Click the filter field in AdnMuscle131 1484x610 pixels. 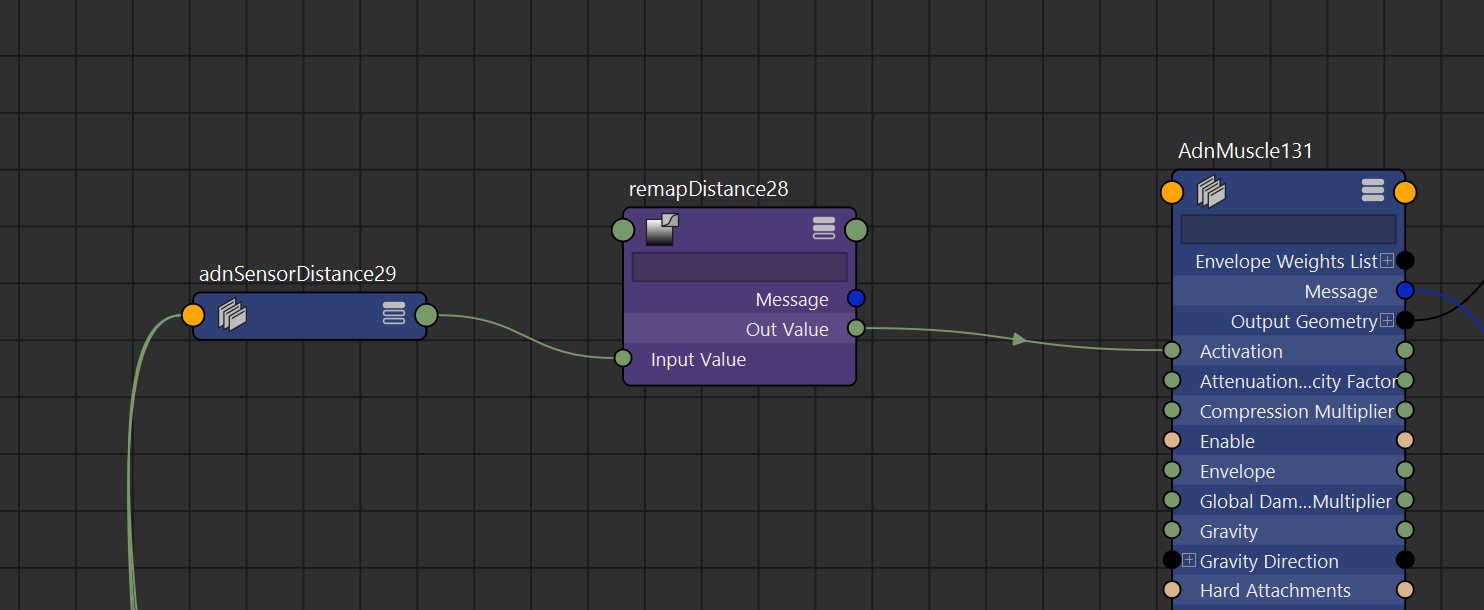pyautogui.click(x=1288, y=229)
